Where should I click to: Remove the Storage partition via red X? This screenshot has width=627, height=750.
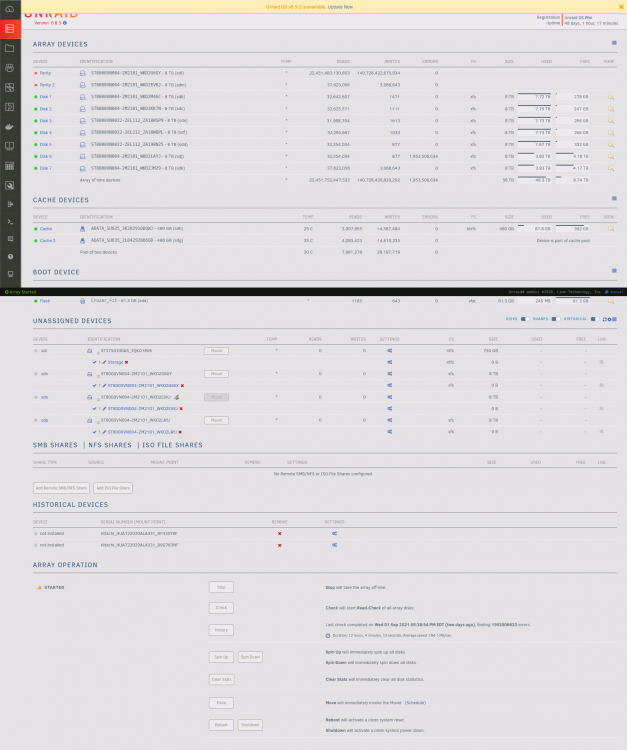click(126, 362)
